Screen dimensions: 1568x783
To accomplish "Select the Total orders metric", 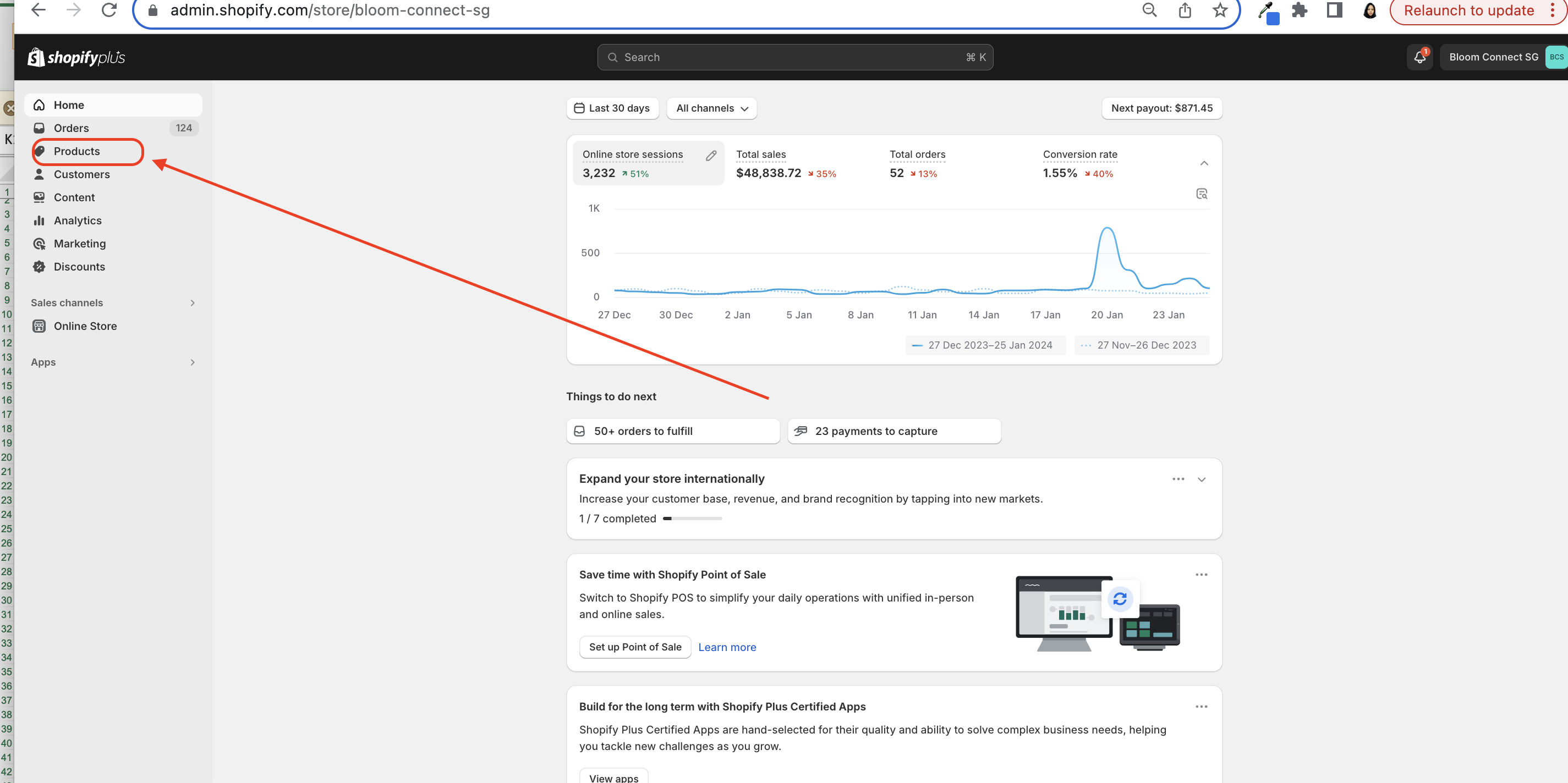I will (917, 164).
